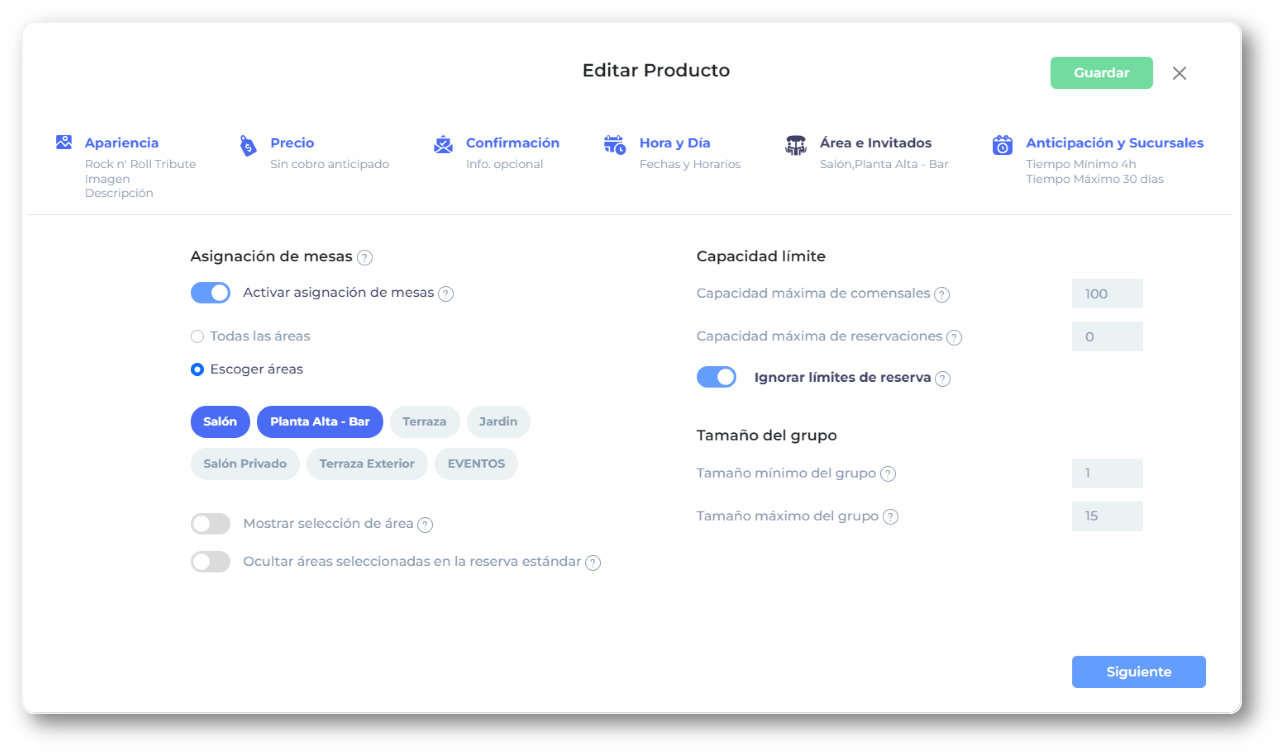
Task: Select the Salón Privado area chip
Action: 245,464
